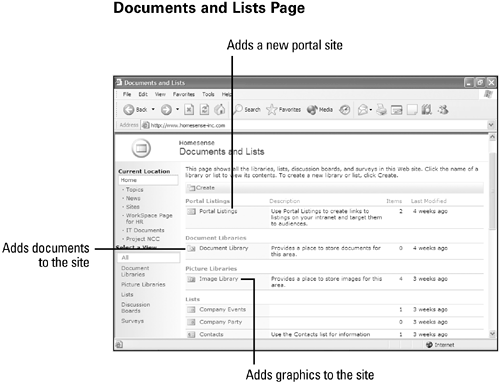
Task: Select Picture Libraries view in sidebar
Action: tap(143, 284)
